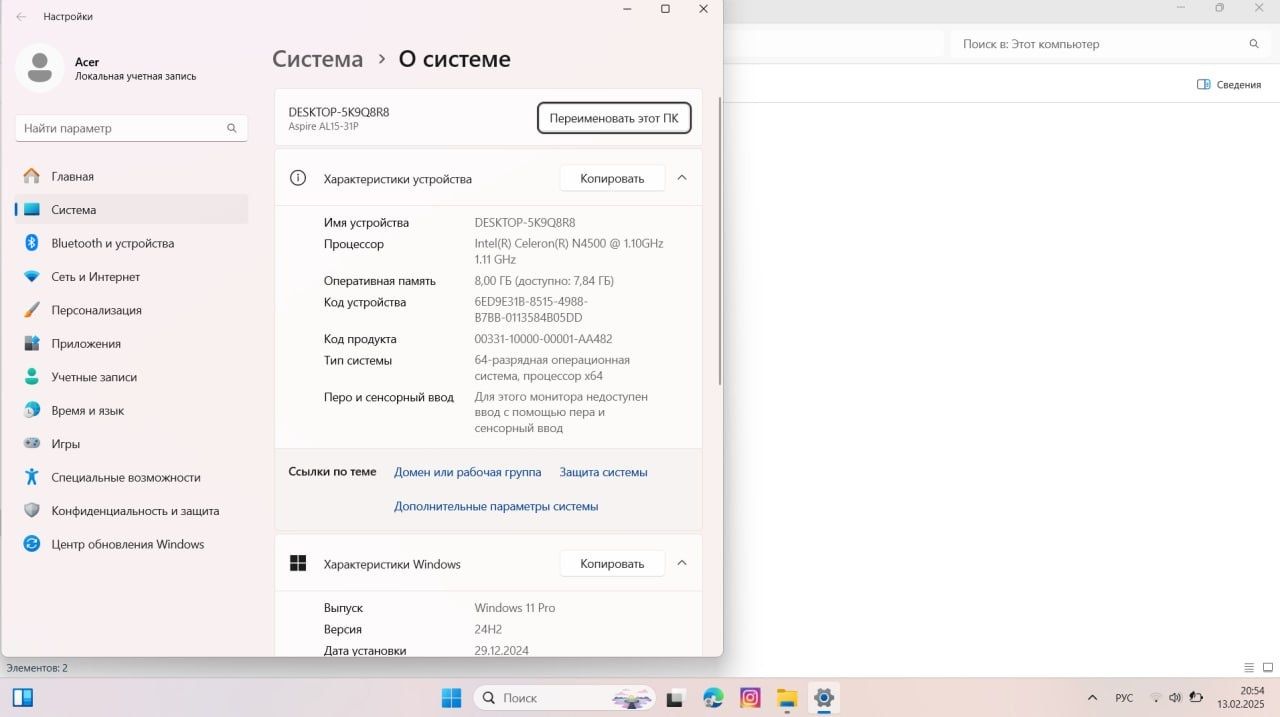This screenshot has width=1280, height=717.
Task: Select Система in the sidebar
Action: pyautogui.click(x=131, y=210)
